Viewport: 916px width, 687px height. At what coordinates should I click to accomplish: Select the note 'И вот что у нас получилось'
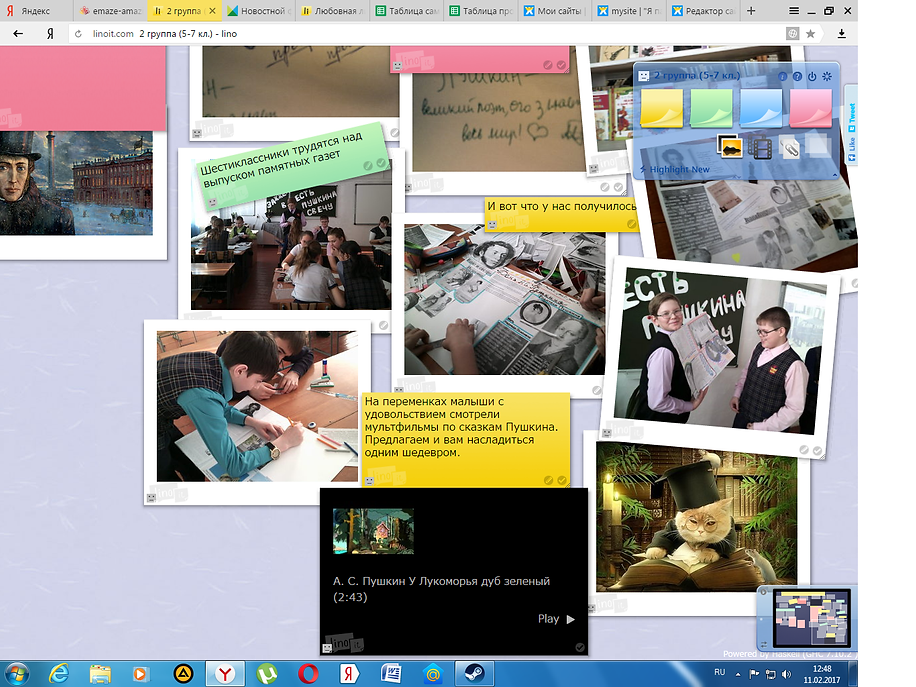[561, 213]
